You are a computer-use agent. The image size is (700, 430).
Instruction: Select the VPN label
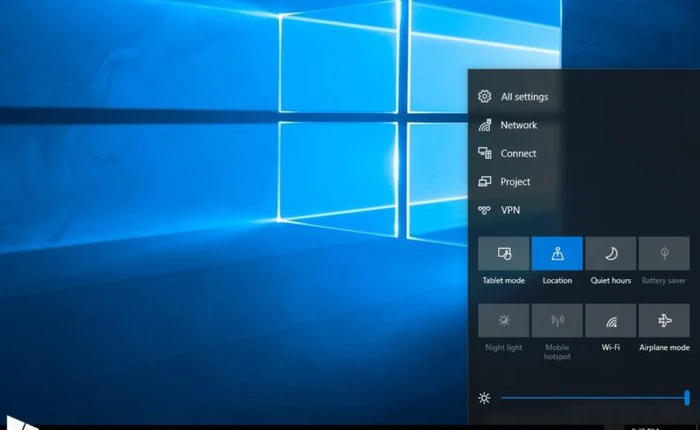point(510,210)
